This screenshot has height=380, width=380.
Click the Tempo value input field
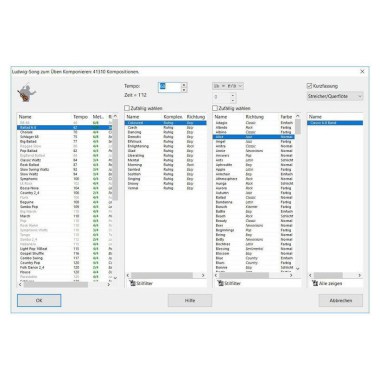(169, 87)
